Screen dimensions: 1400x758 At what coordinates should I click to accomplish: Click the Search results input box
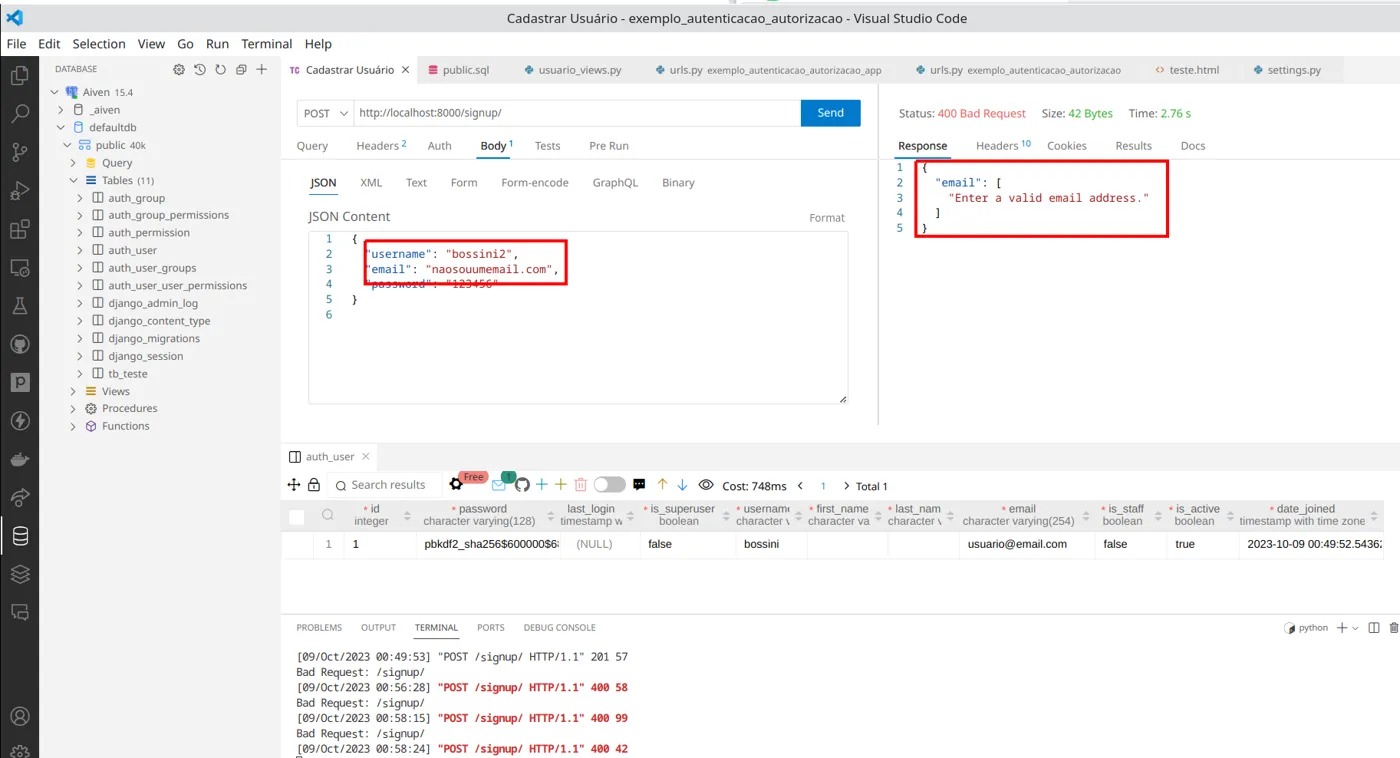click(x=385, y=485)
